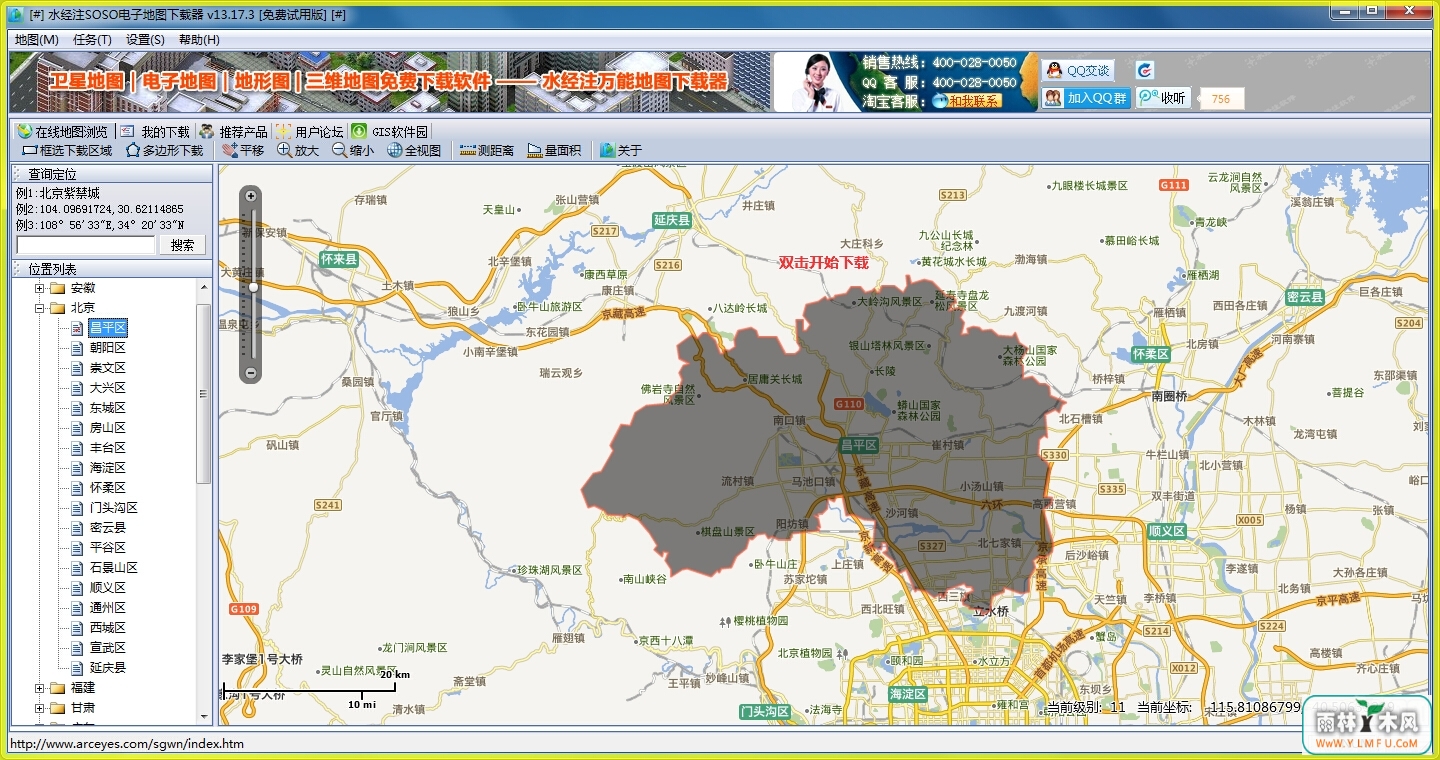
Task: Select 朝阳区 in the location list
Action: pyautogui.click(x=108, y=348)
